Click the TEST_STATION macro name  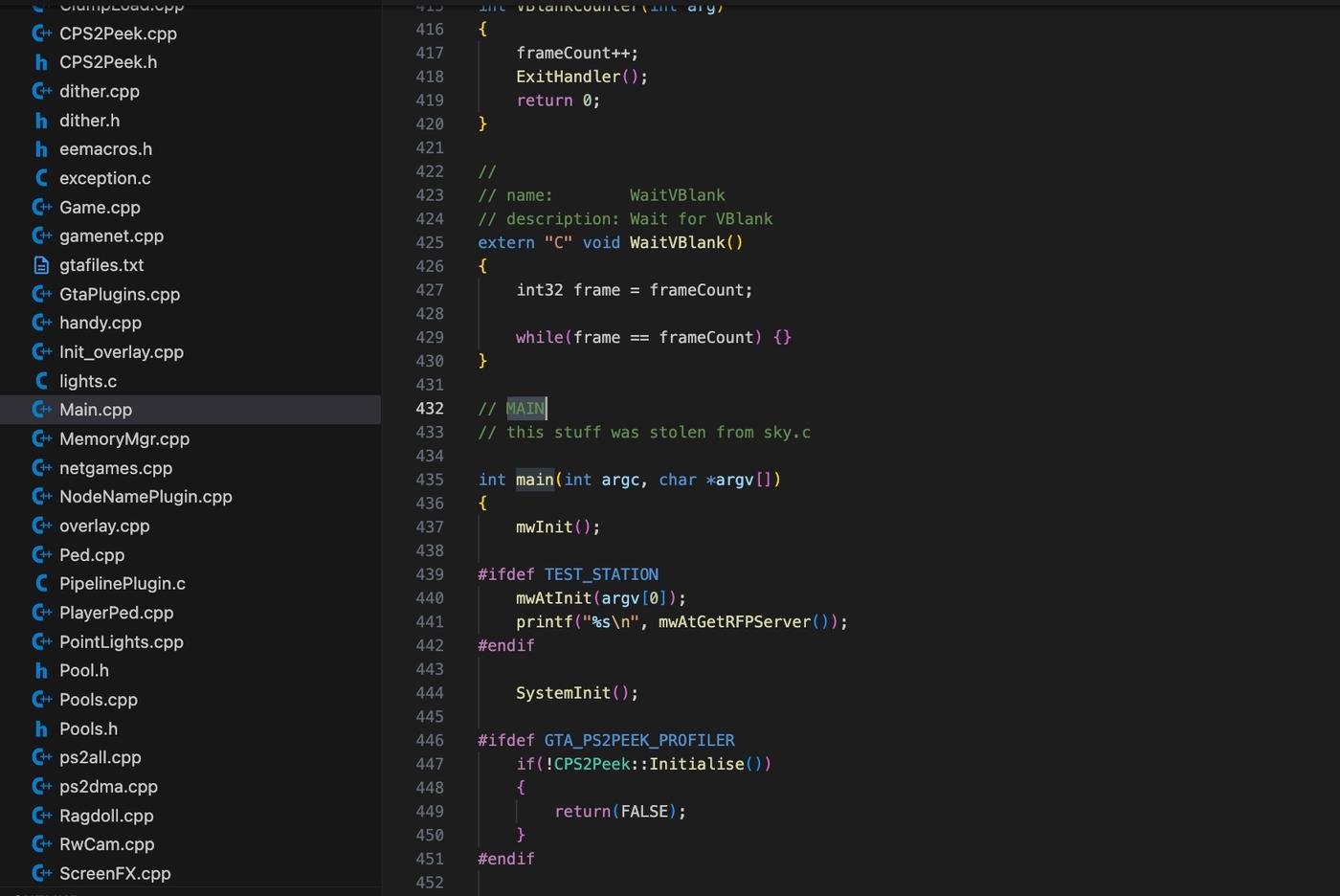601,574
